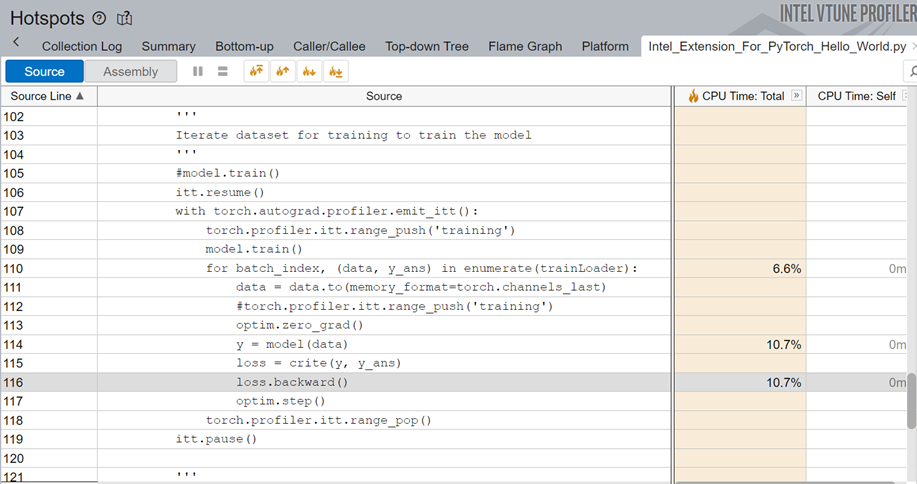
Task: Toggle to the Assembly view
Action: click(130, 71)
